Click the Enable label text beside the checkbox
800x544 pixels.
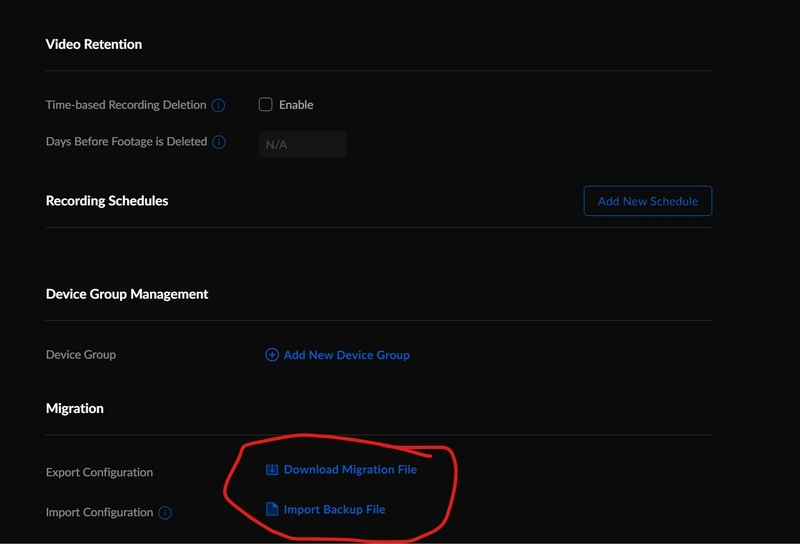click(x=296, y=105)
